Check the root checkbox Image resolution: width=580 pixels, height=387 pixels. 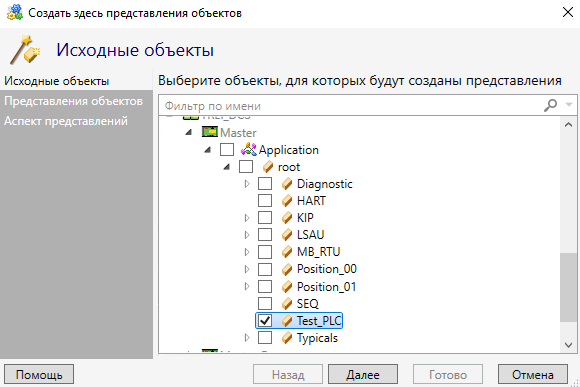(246, 166)
